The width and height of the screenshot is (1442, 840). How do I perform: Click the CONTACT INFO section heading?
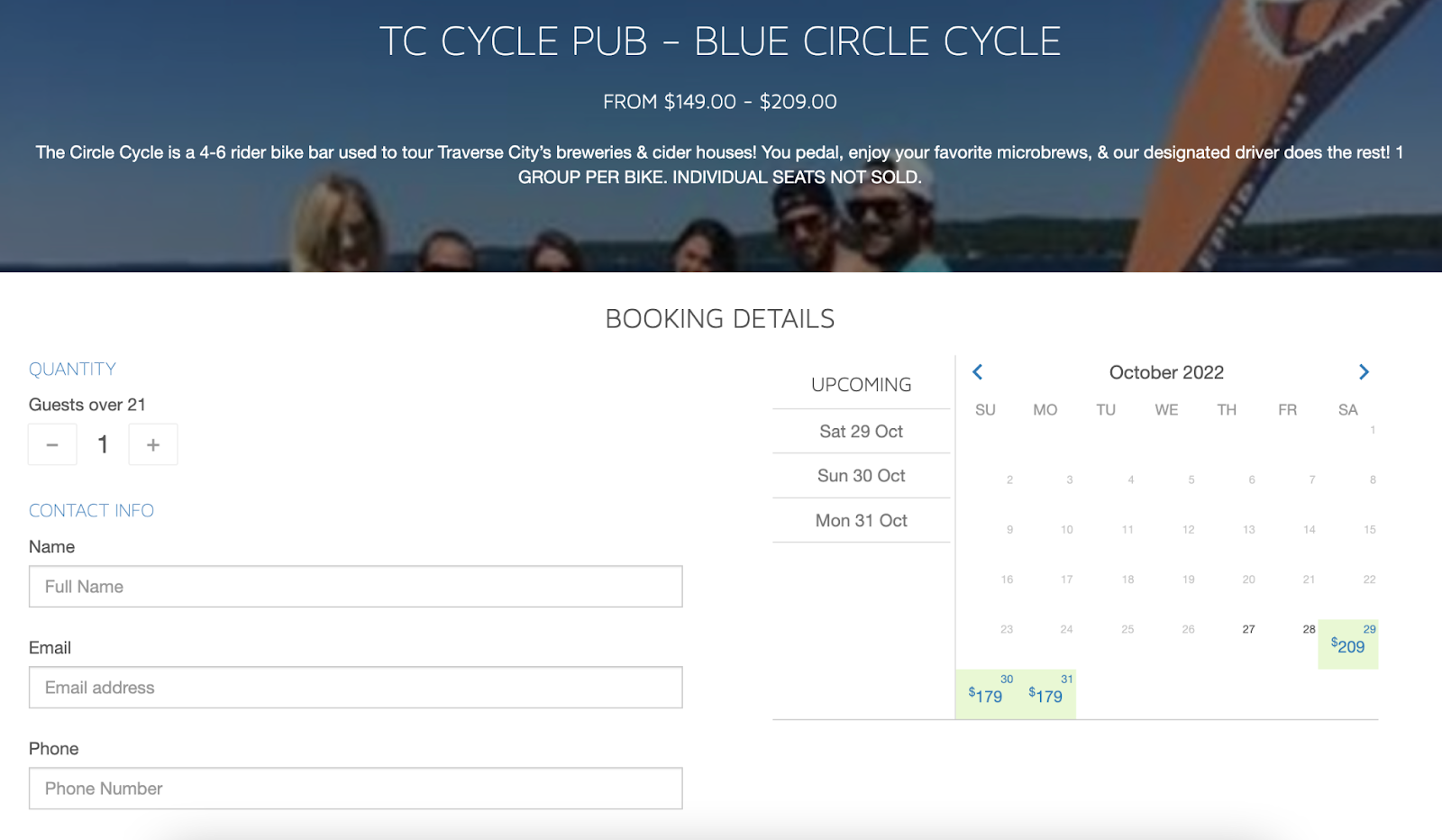pyautogui.click(x=91, y=510)
